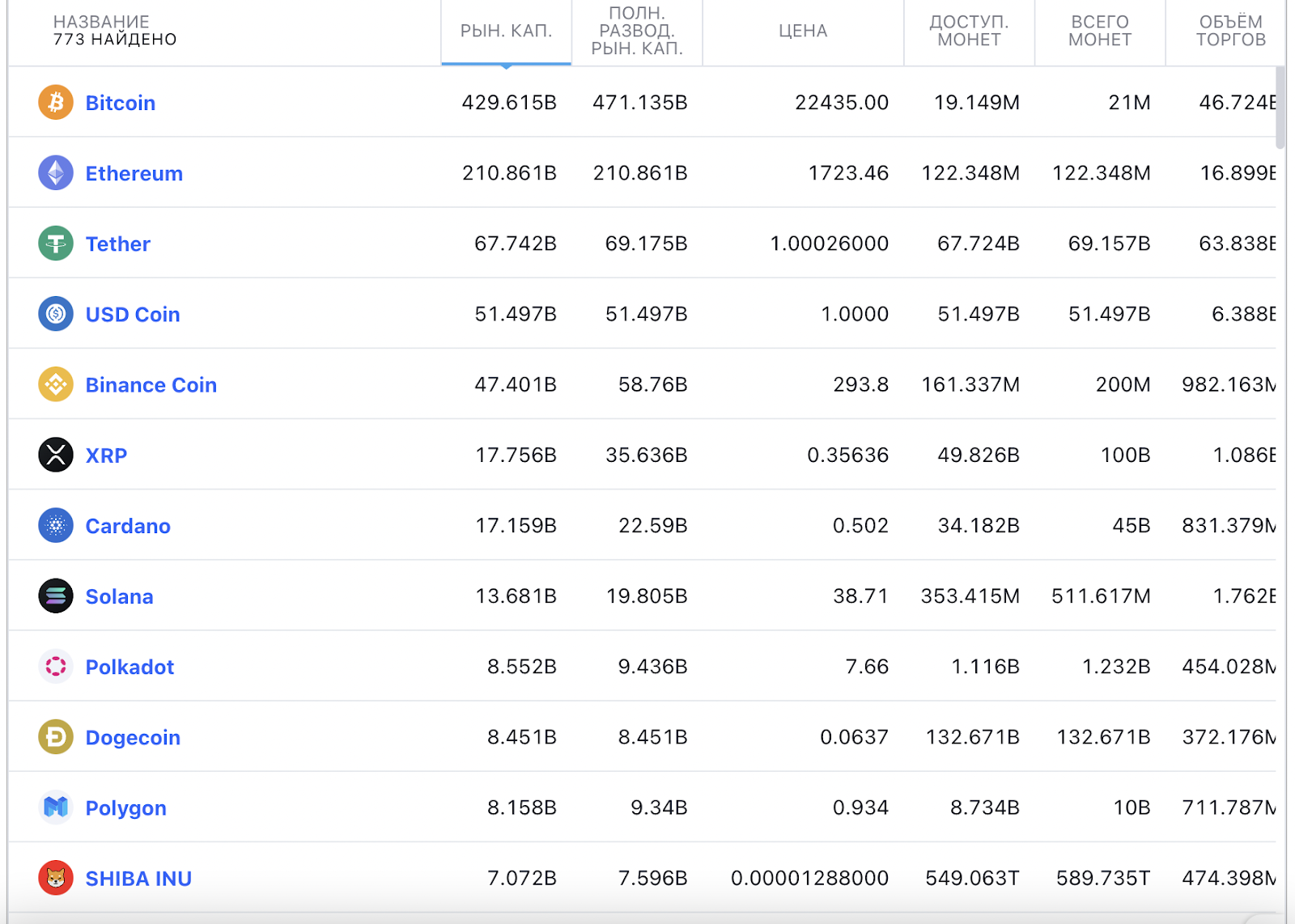Sort by the НАЗВАНИЕ column header
The width and height of the screenshot is (1295, 924).
101,22
